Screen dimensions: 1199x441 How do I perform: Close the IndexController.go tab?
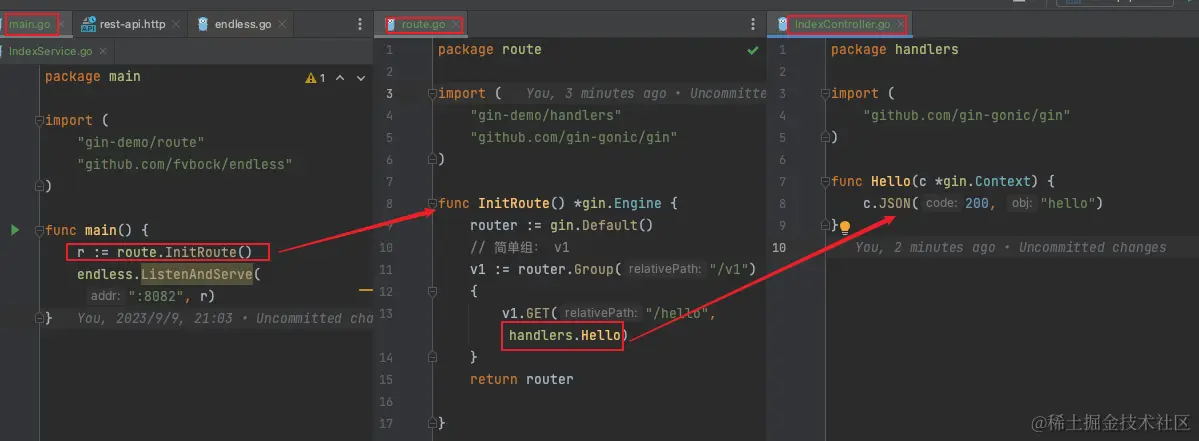pos(900,24)
